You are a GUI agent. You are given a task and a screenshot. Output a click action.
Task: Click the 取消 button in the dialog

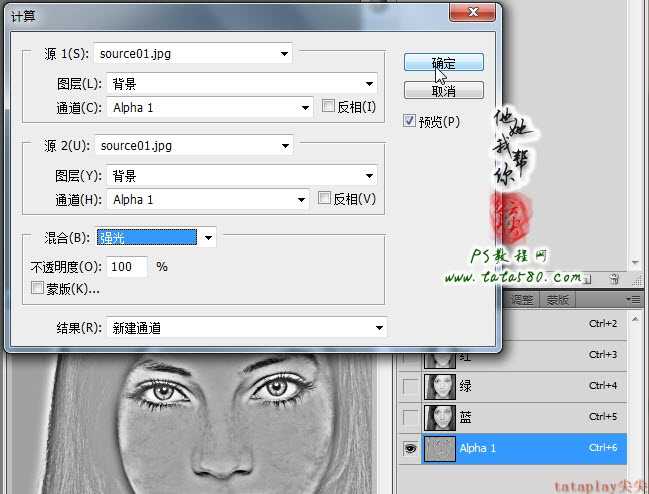tap(443, 90)
